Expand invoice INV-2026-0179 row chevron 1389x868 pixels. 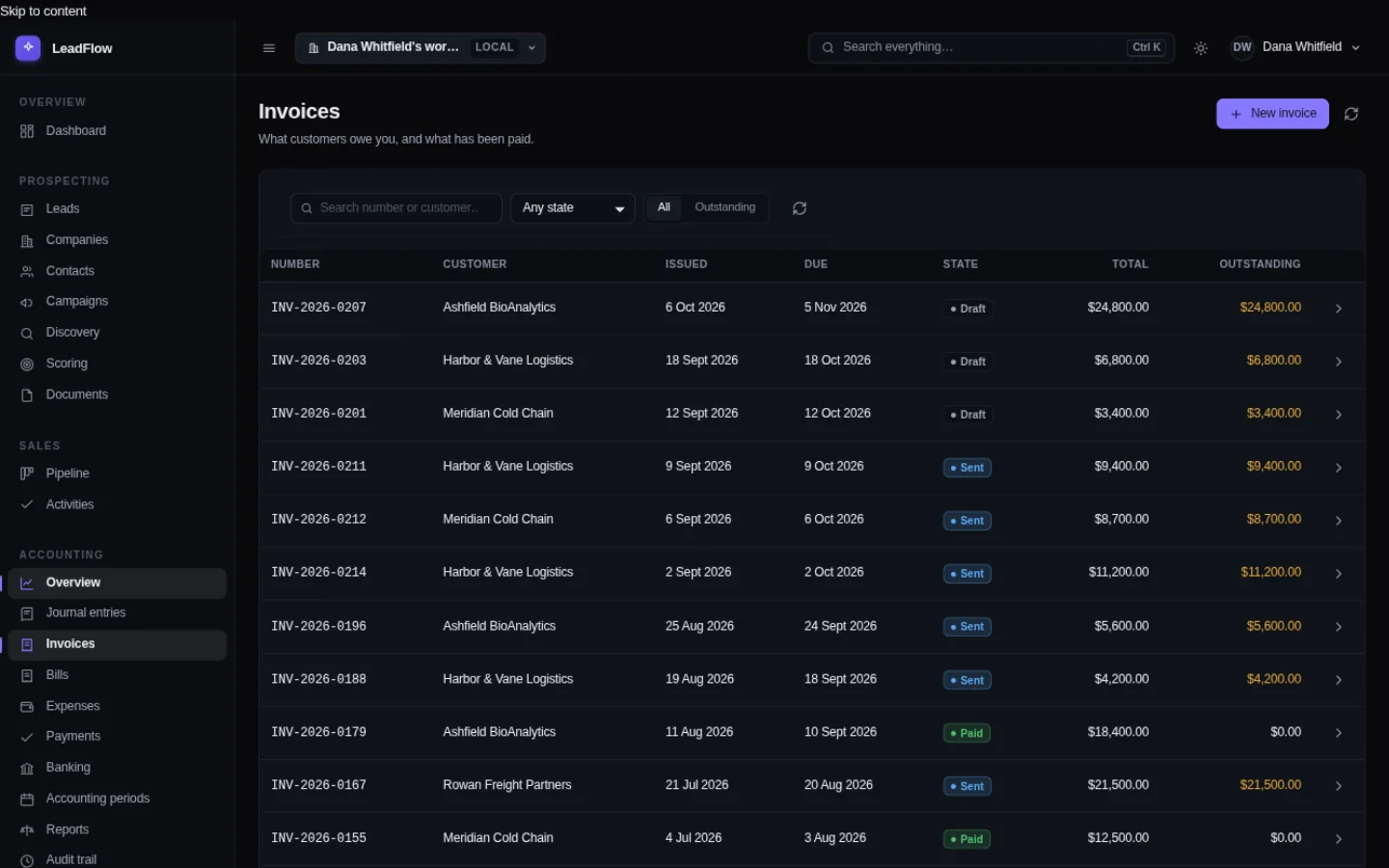pos(1339,733)
